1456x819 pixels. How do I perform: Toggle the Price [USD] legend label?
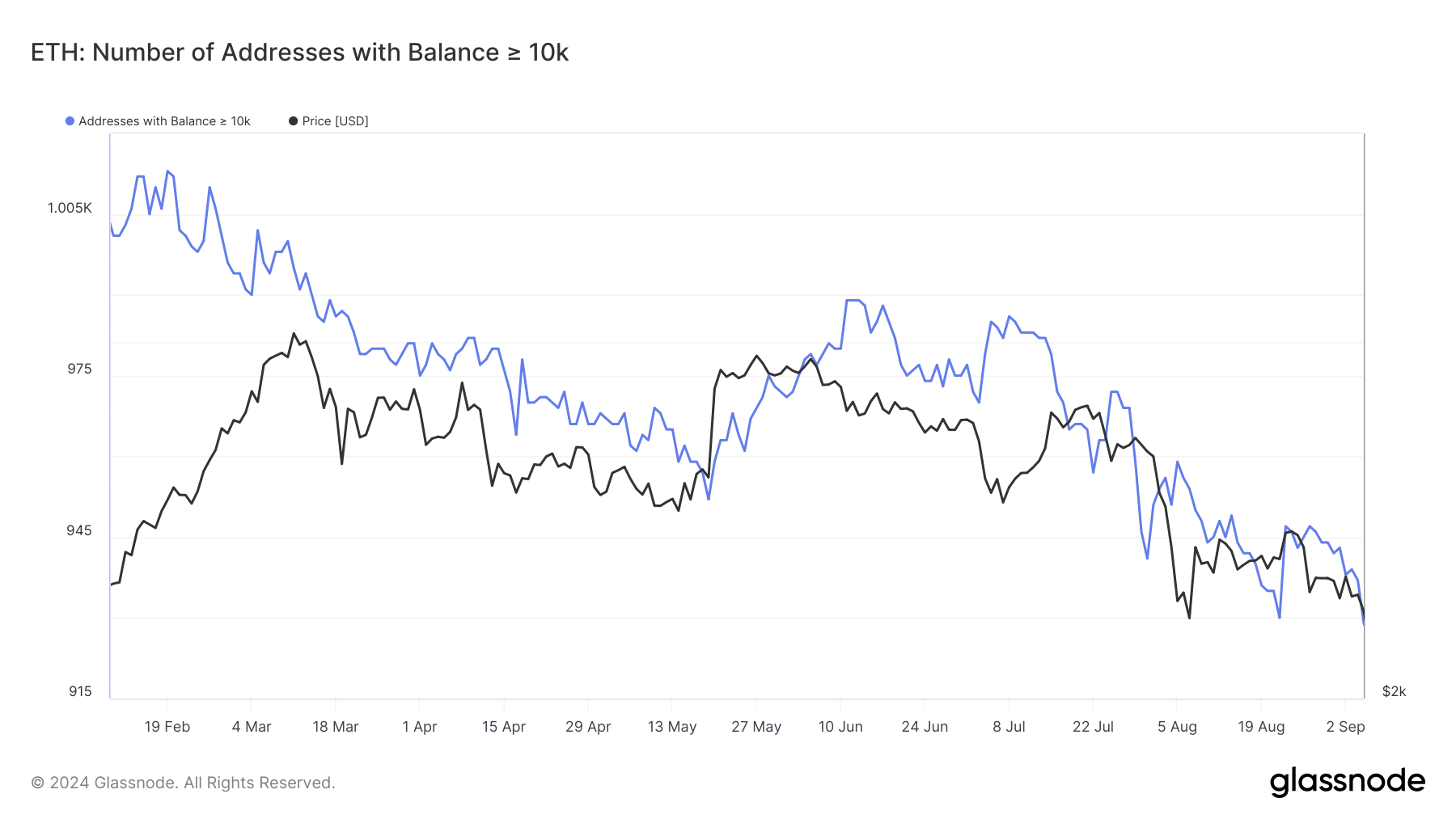[335, 121]
